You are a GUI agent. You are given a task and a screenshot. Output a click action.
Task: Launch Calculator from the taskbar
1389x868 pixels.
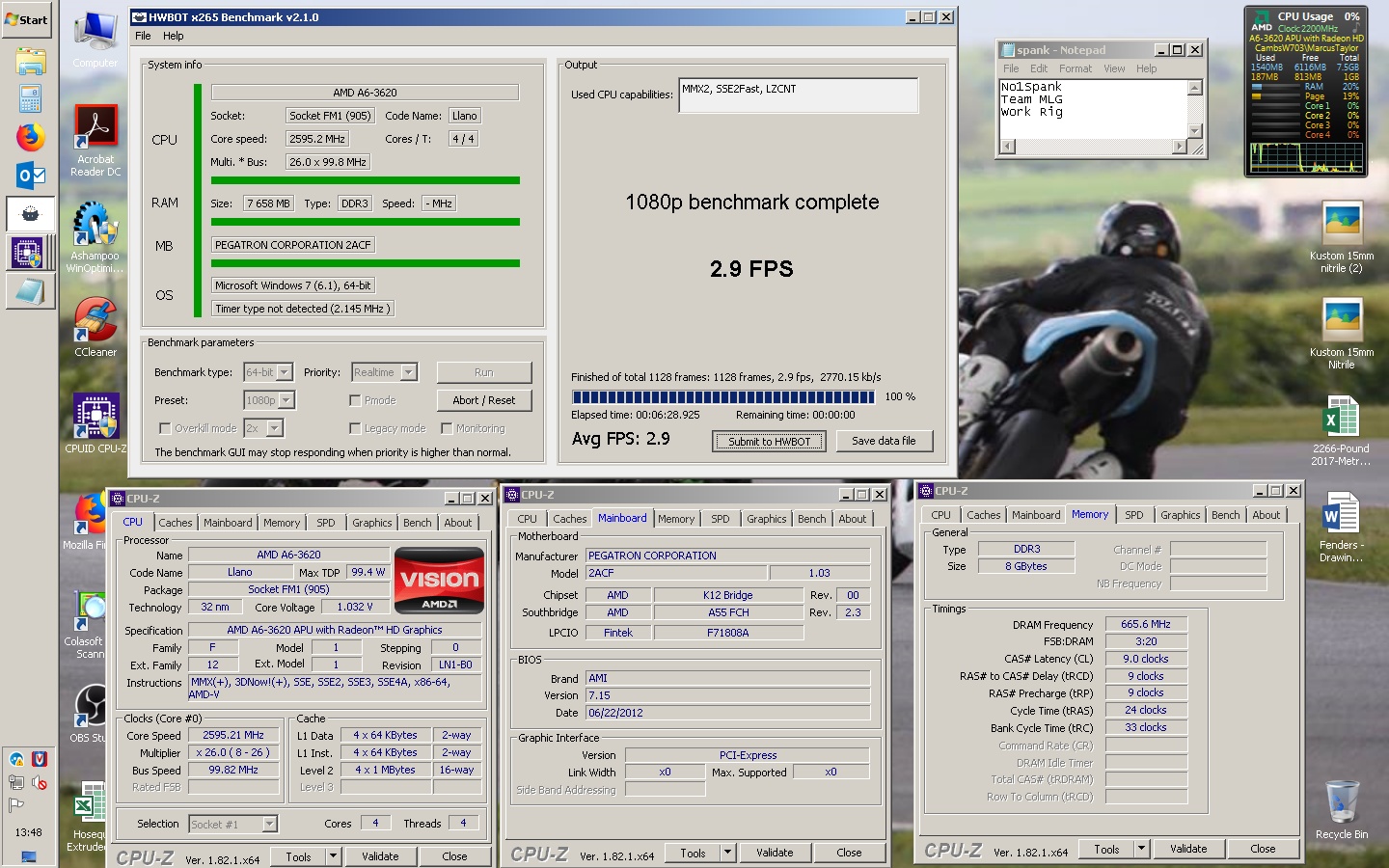pos(30,98)
